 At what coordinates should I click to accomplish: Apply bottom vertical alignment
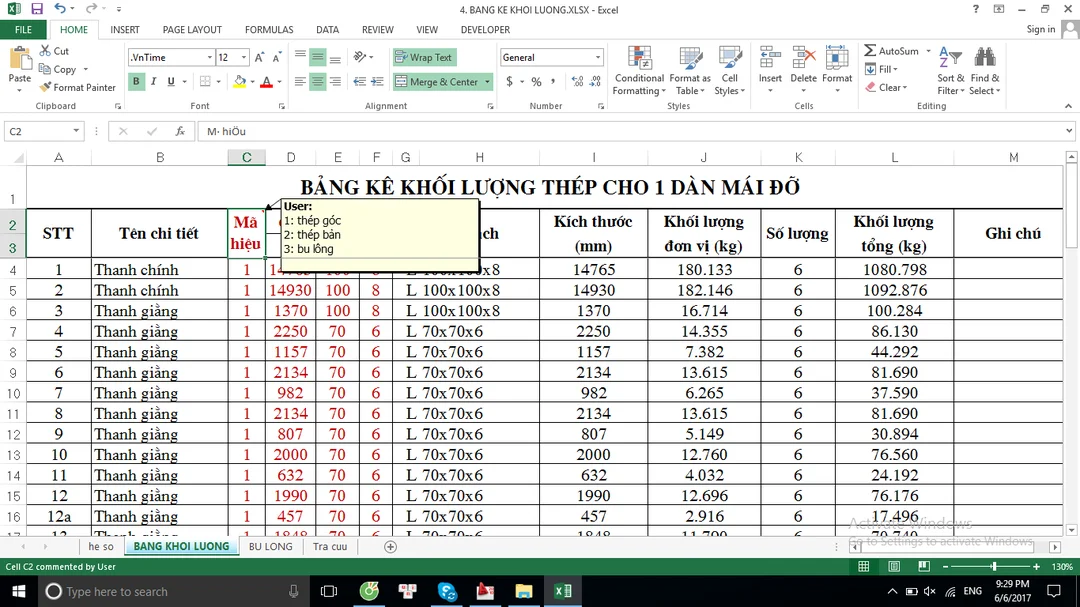pos(335,57)
